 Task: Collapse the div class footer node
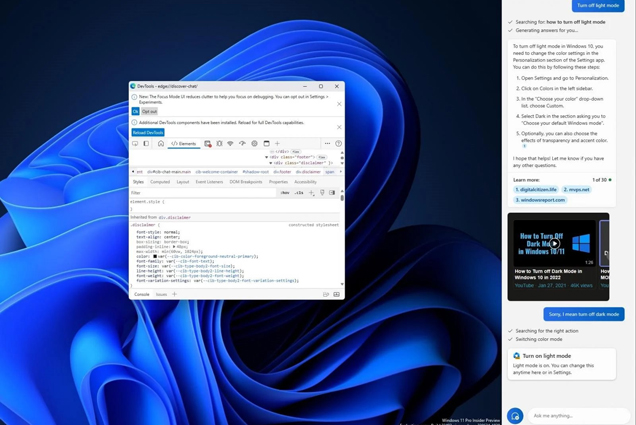point(266,157)
